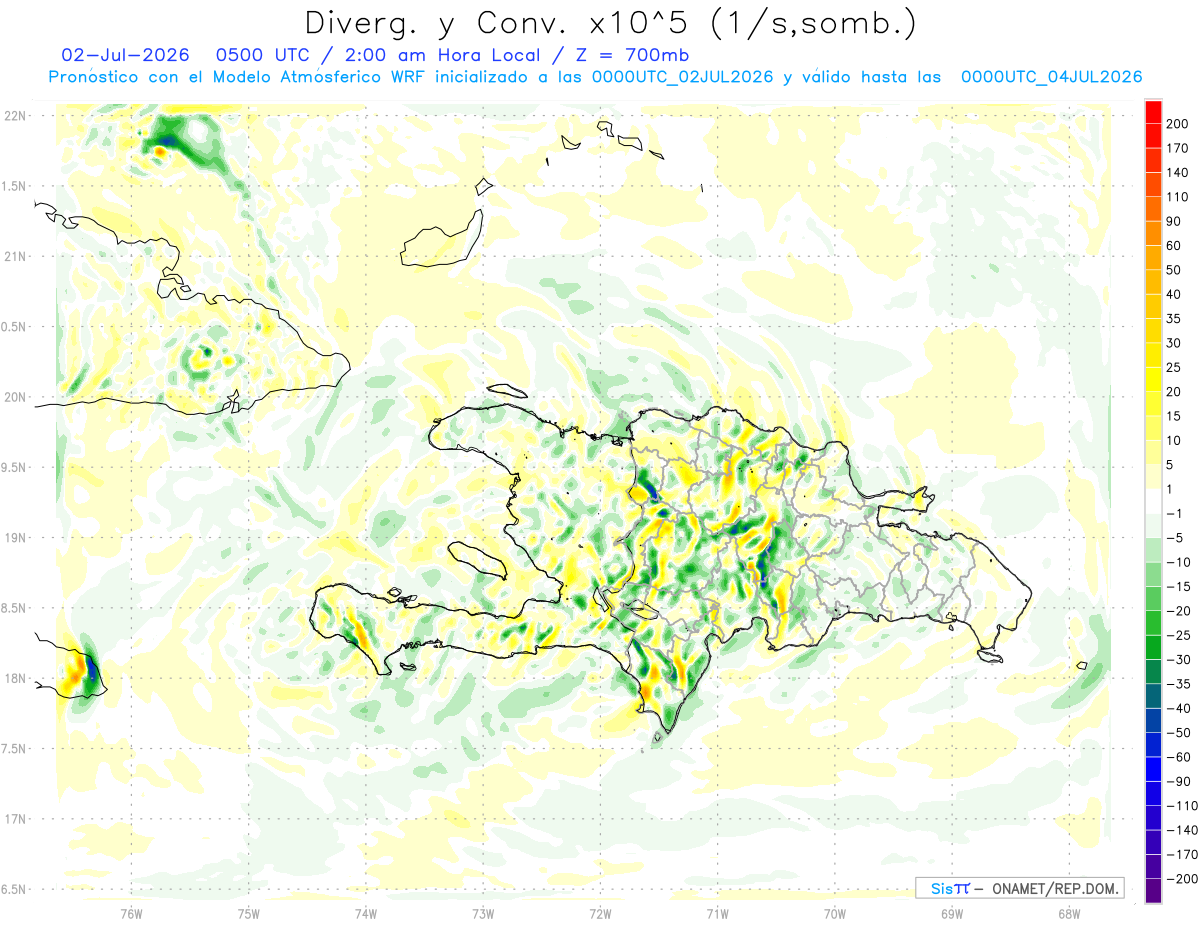Image resolution: width=1200 pixels, height=927 pixels.
Task: Click the positive 200 color scale value
Action: (x=1179, y=124)
